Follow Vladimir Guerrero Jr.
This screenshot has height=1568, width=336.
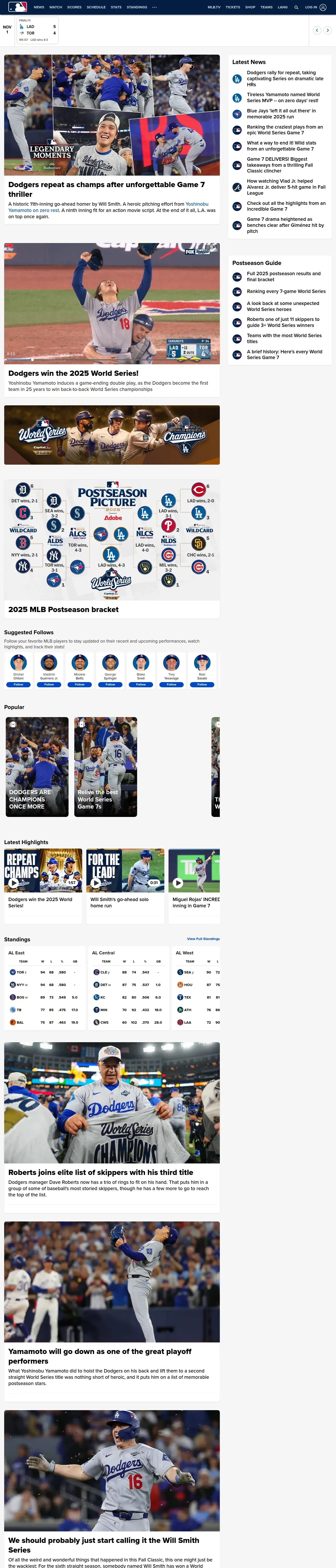pos(49,684)
